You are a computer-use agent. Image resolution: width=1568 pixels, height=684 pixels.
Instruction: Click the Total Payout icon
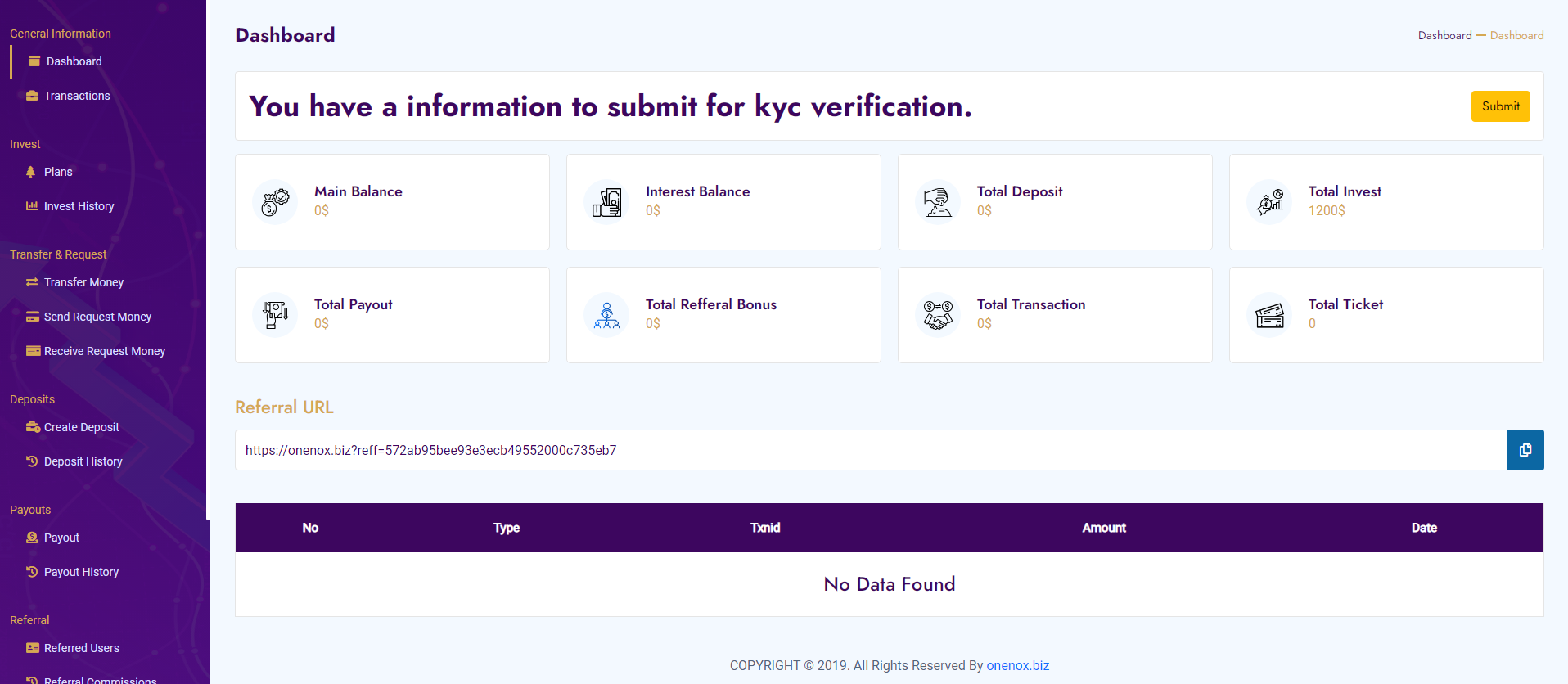275,315
